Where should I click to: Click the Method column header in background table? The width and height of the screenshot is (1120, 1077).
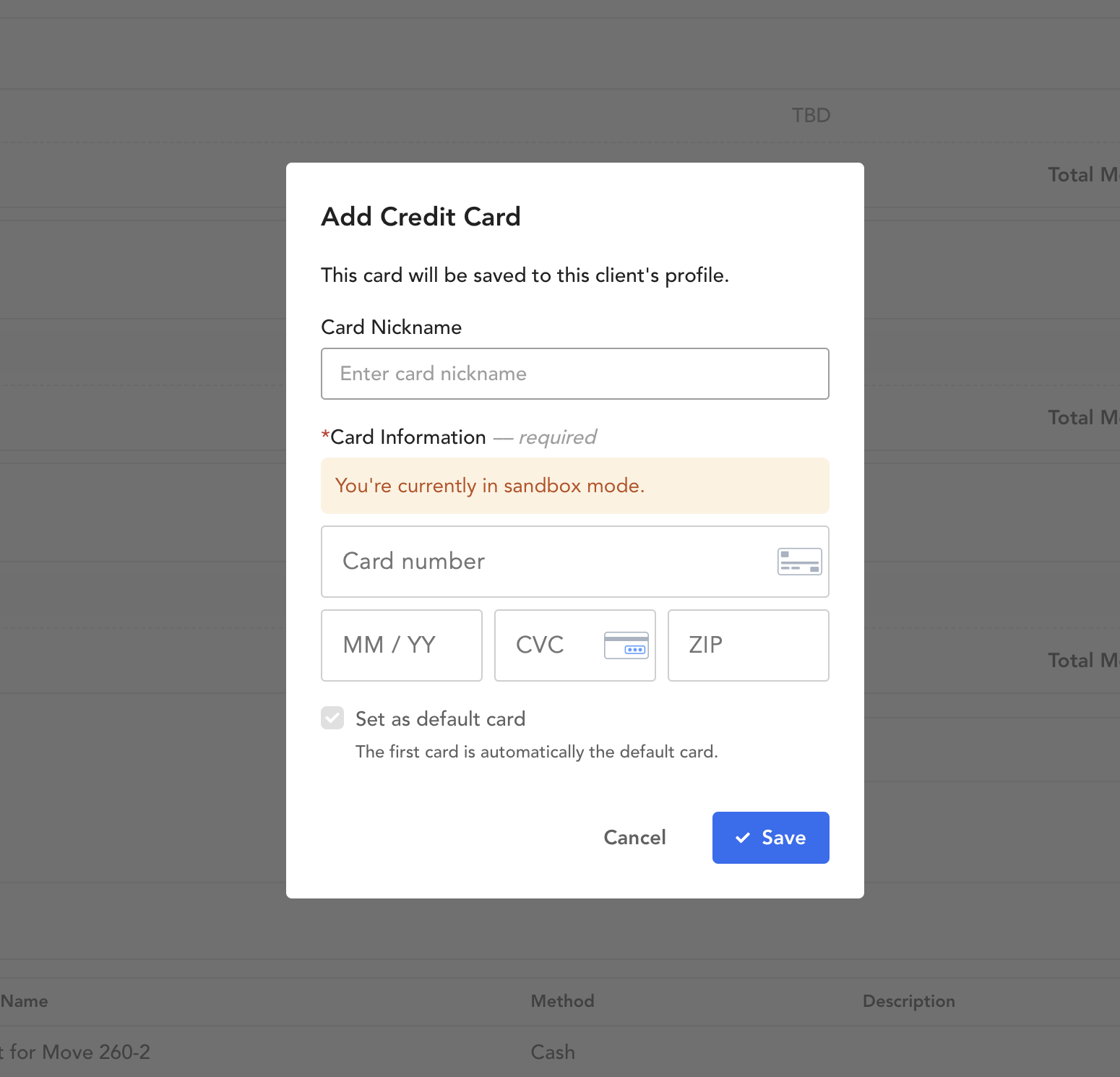click(x=563, y=1001)
